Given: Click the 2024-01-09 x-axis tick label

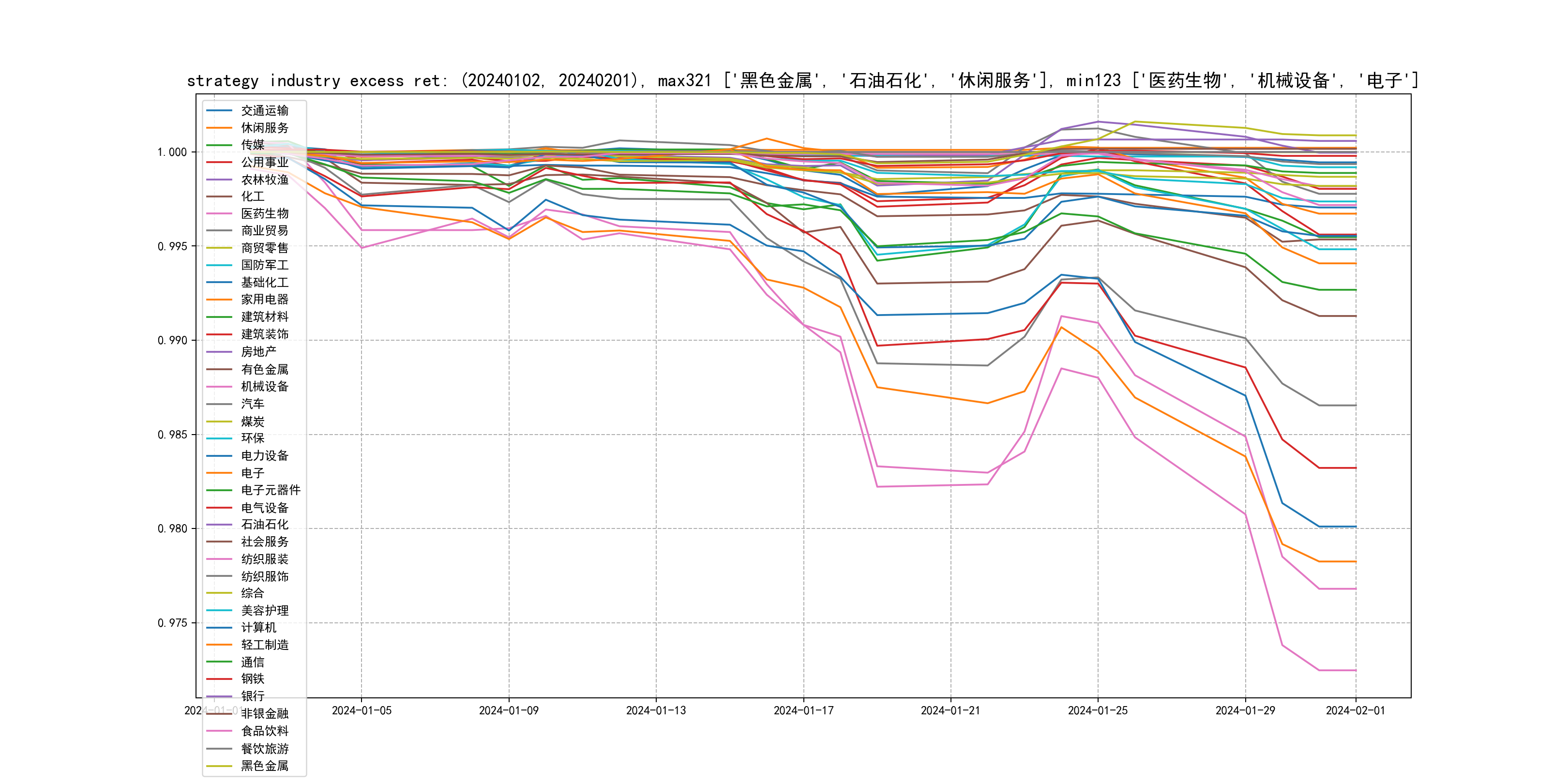Looking at the screenshot, I should click(508, 710).
